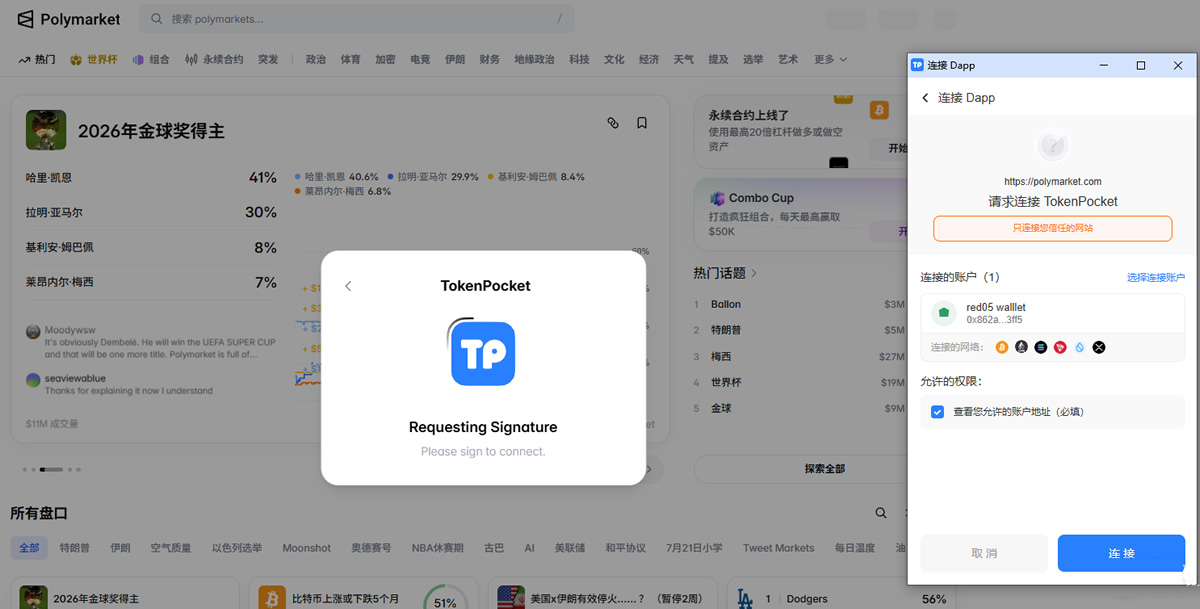Open trending topic 梅西
The image size is (1200, 609).
[799, 356]
